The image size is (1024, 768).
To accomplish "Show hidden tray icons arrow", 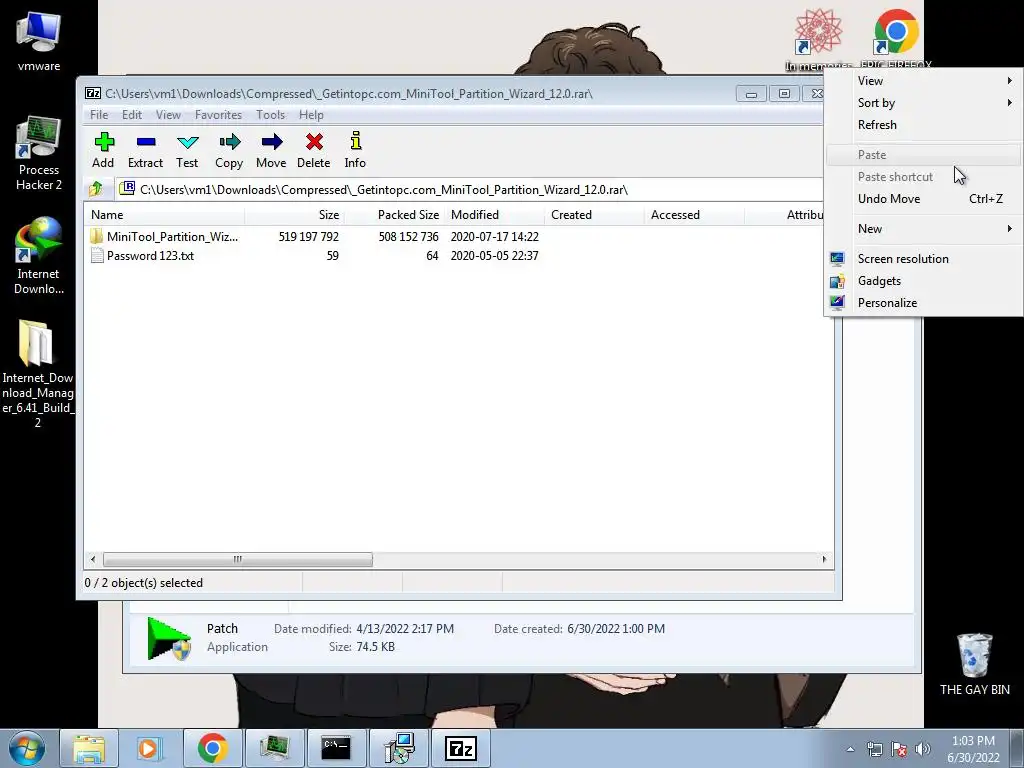I will (x=850, y=749).
